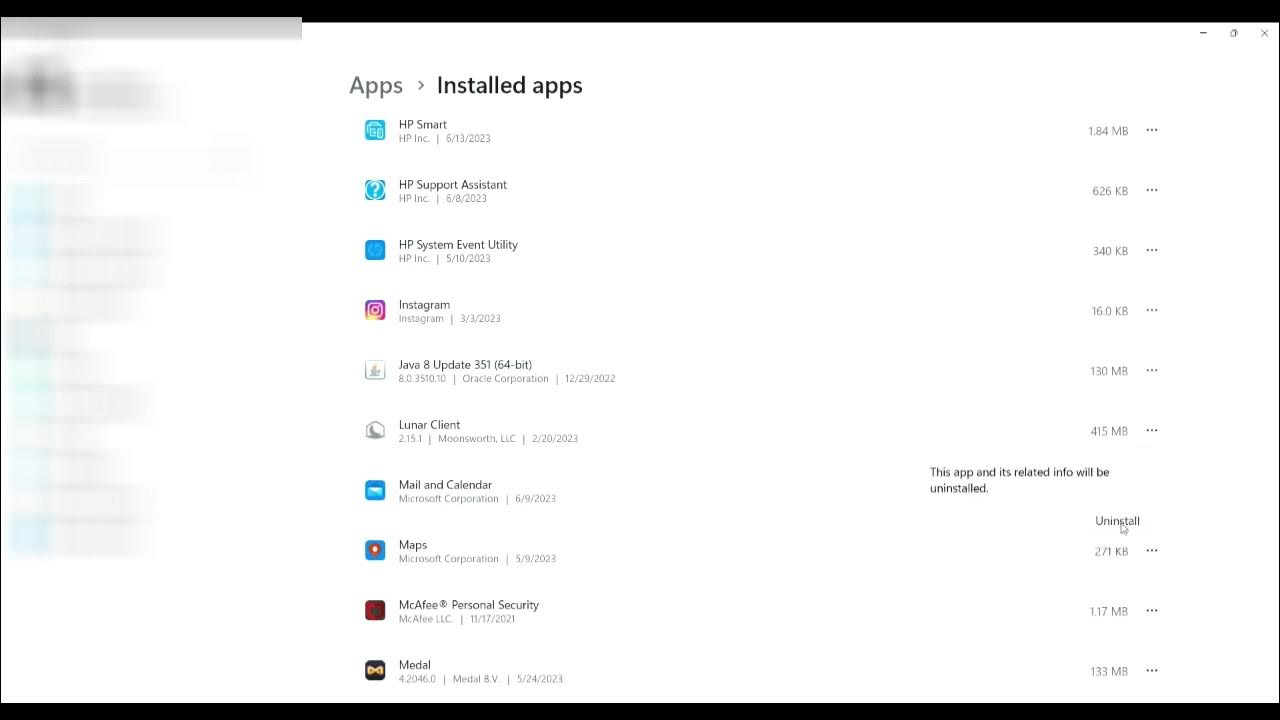
Task: Click the Lunar Client icon
Action: coord(375,430)
